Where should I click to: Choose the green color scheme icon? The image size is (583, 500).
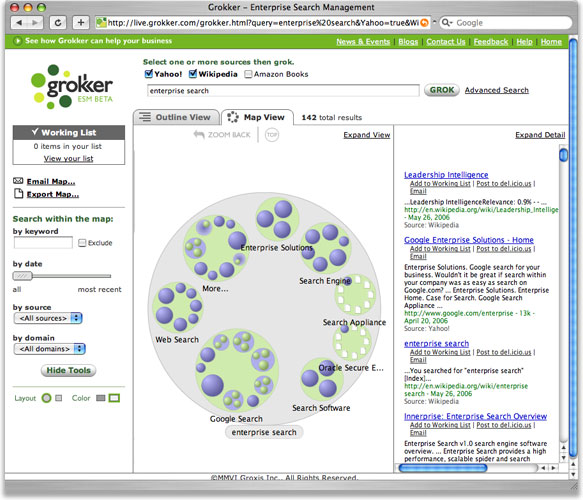click(114, 398)
